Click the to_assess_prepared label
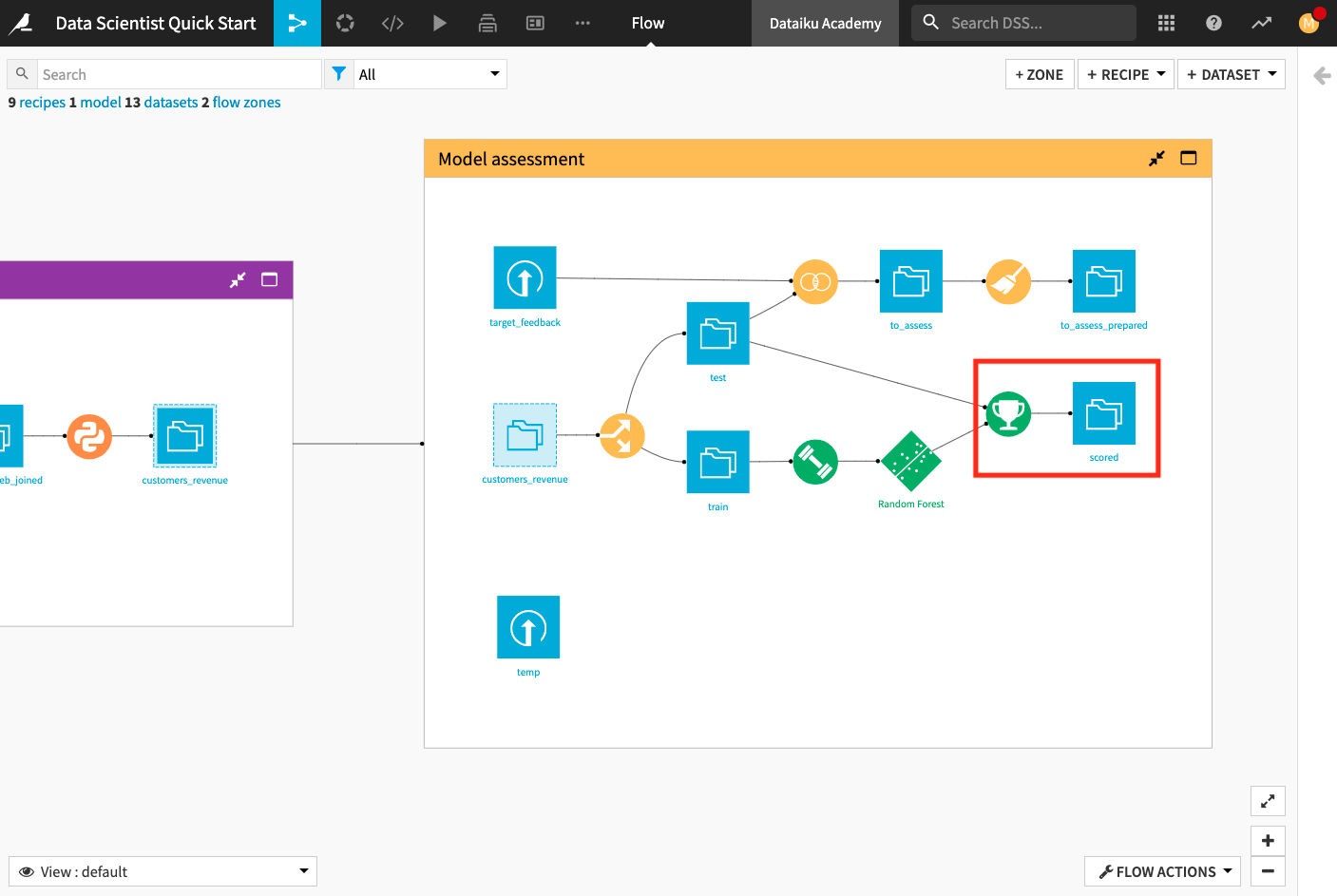Image resolution: width=1337 pixels, height=896 pixels. (x=1103, y=326)
